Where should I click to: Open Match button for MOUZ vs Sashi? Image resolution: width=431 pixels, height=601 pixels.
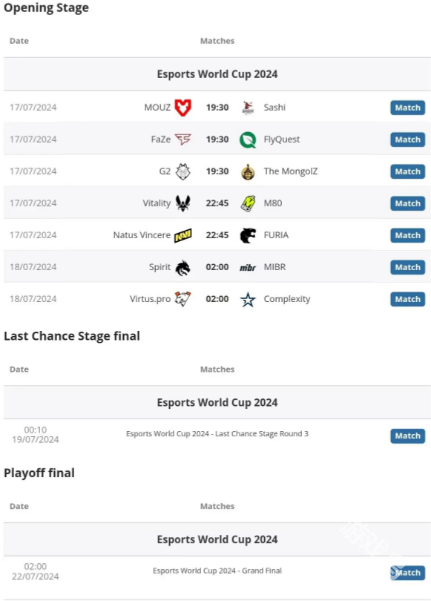pyautogui.click(x=408, y=108)
